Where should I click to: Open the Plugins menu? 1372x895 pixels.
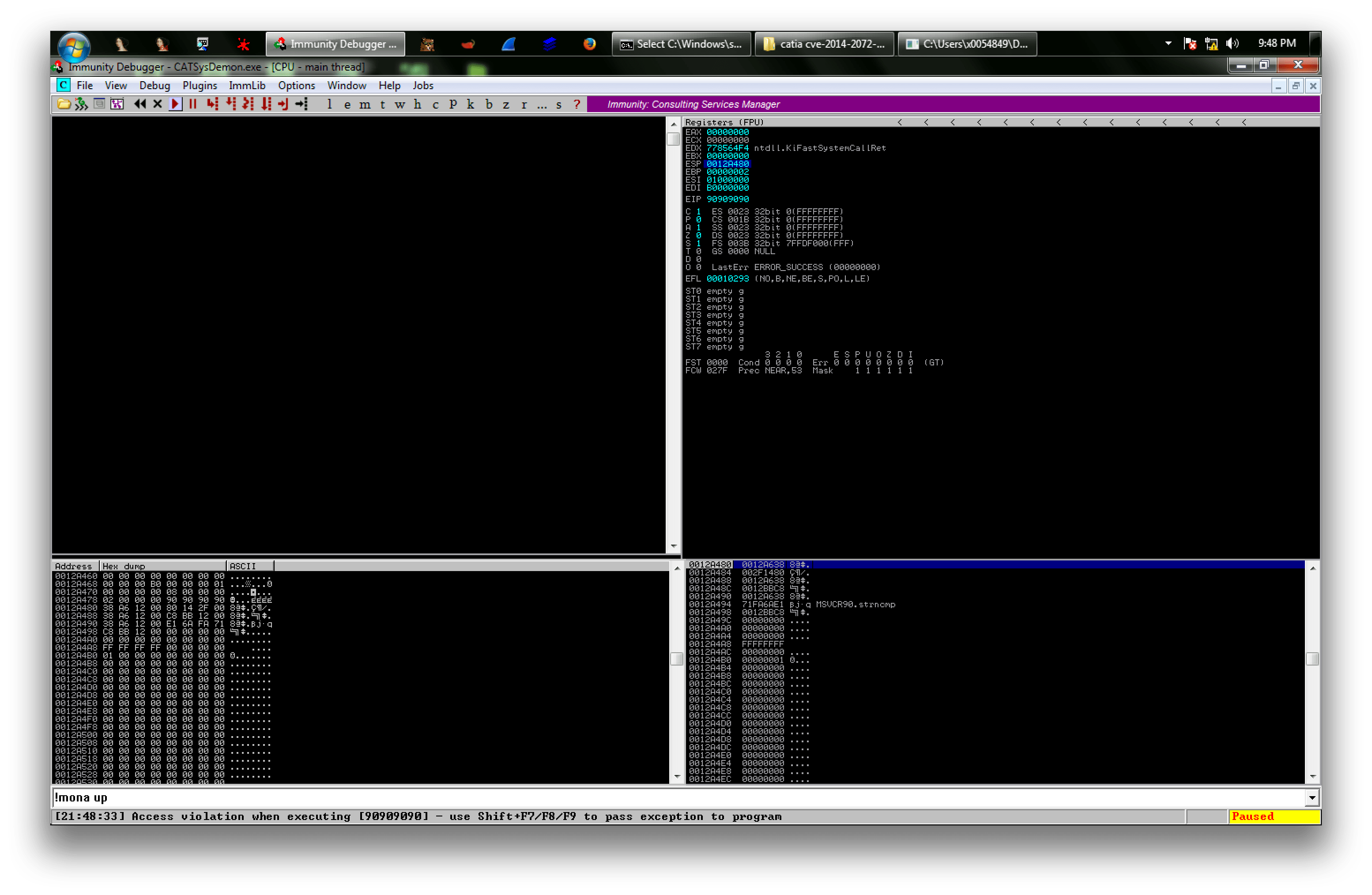pyautogui.click(x=200, y=85)
